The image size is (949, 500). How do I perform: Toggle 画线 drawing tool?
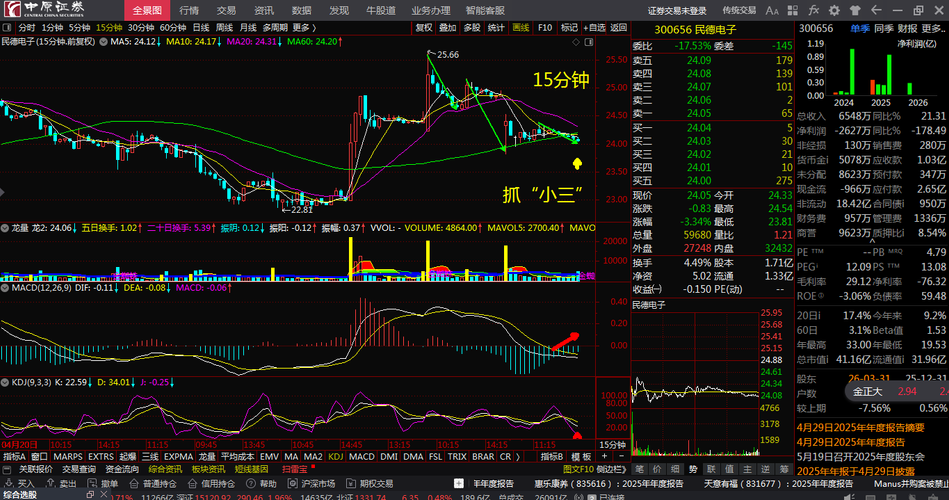coord(520,27)
